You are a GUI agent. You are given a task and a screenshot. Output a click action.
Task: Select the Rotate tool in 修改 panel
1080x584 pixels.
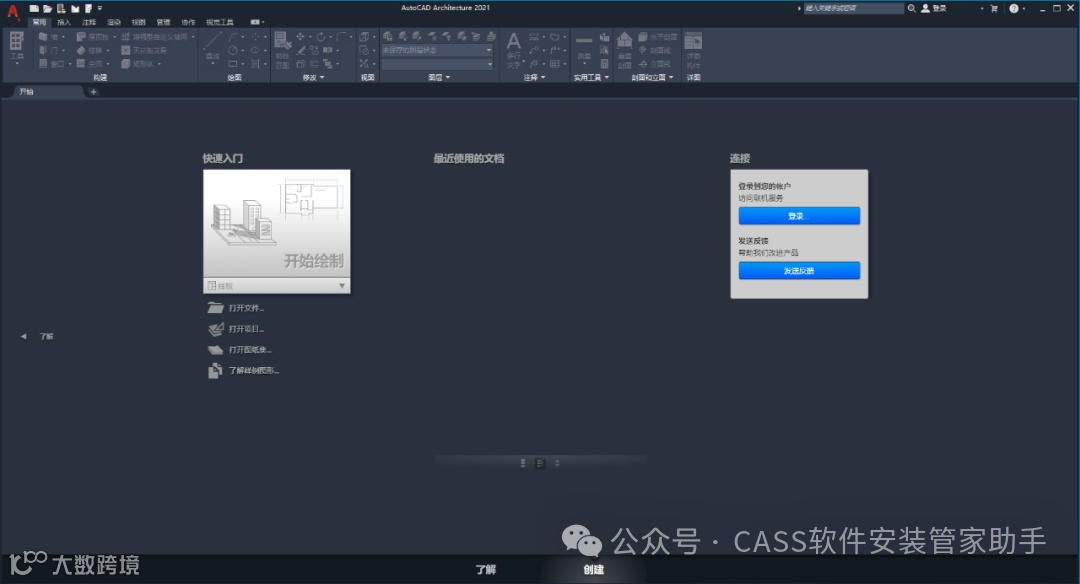pyautogui.click(x=320, y=36)
